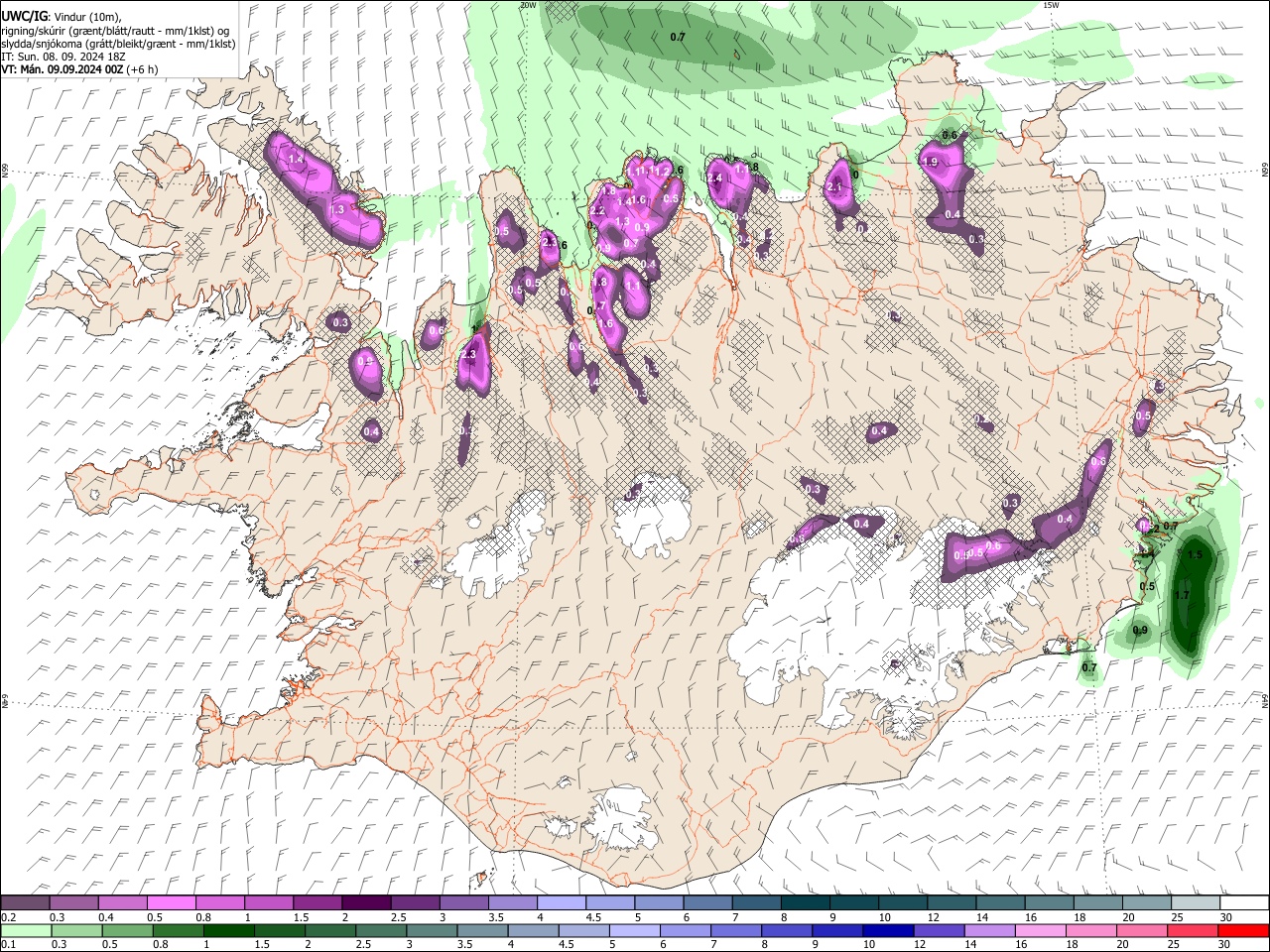Click the 15W longitude label
The width and height of the screenshot is (1270, 952).
[1052, 5]
